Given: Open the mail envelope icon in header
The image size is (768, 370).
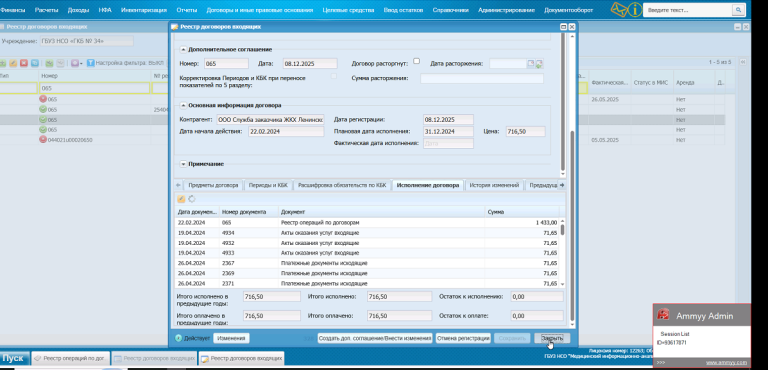Looking at the screenshot, I should [x=619, y=9].
